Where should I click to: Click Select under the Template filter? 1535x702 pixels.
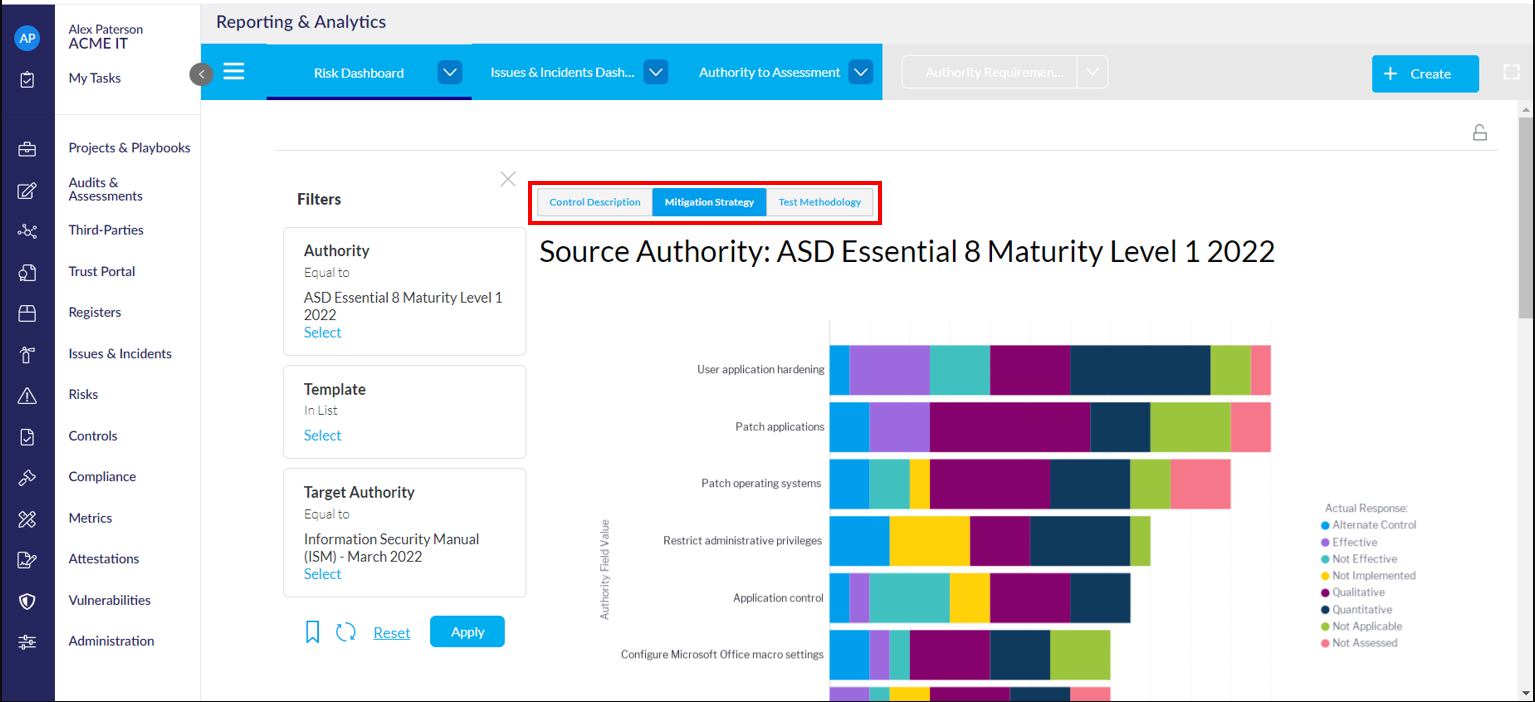click(x=322, y=435)
